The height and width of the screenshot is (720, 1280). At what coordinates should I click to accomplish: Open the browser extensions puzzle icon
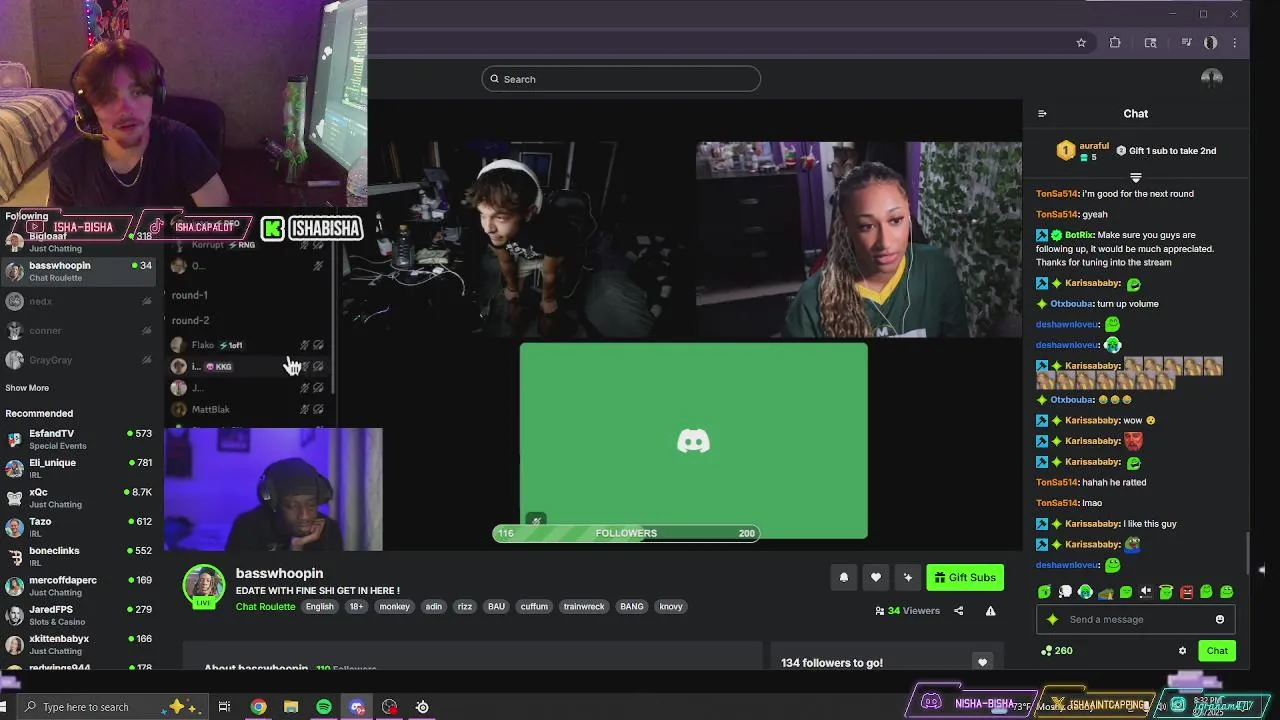[x=1115, y=43]
